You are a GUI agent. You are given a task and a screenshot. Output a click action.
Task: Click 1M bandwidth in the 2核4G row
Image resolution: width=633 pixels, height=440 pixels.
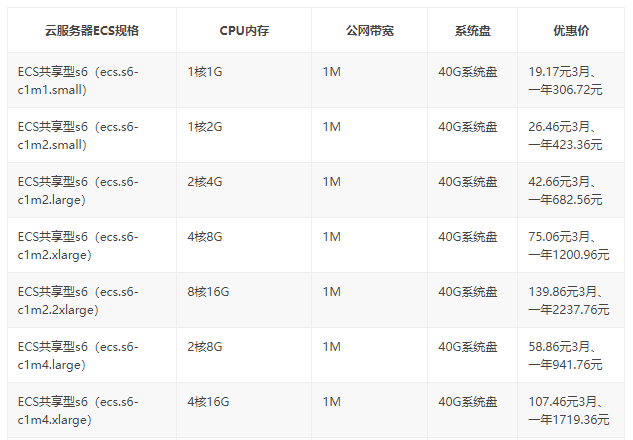point(331,182)
